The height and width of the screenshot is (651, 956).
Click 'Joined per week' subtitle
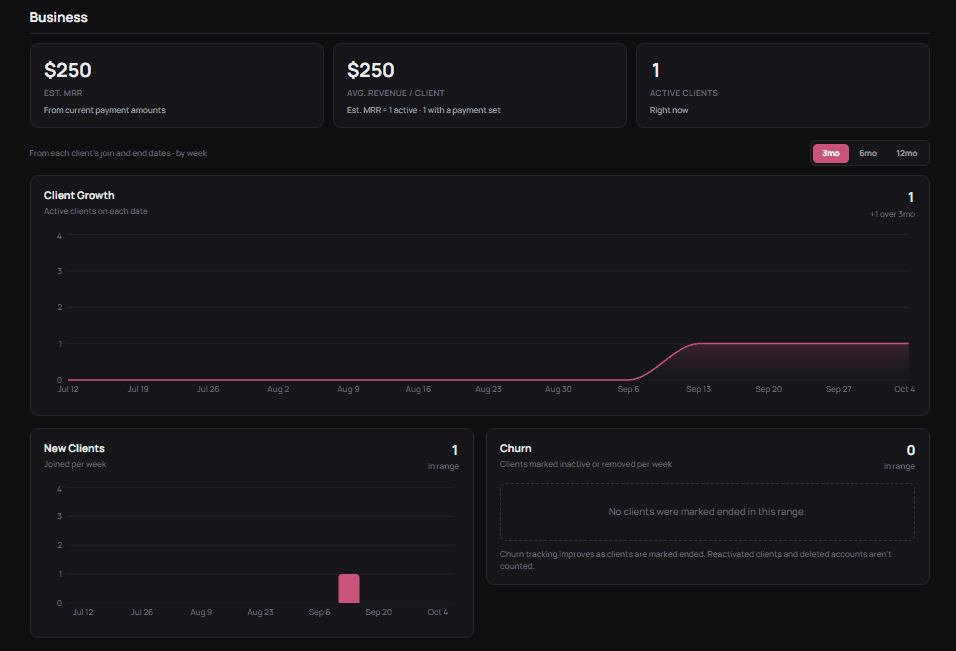pos(75,464)
